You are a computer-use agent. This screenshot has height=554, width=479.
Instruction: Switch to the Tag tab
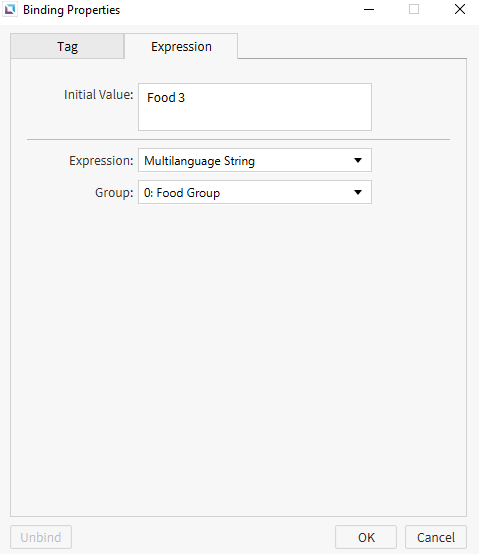67,46
